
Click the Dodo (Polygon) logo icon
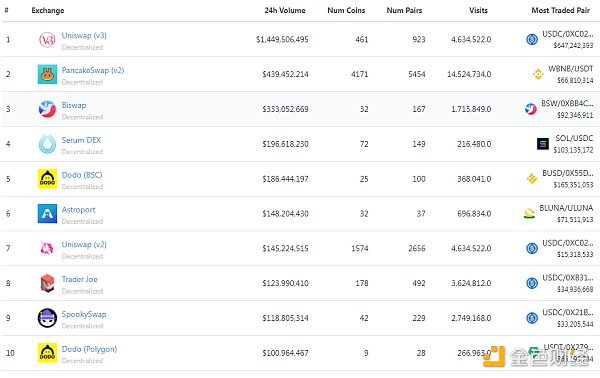47,353
